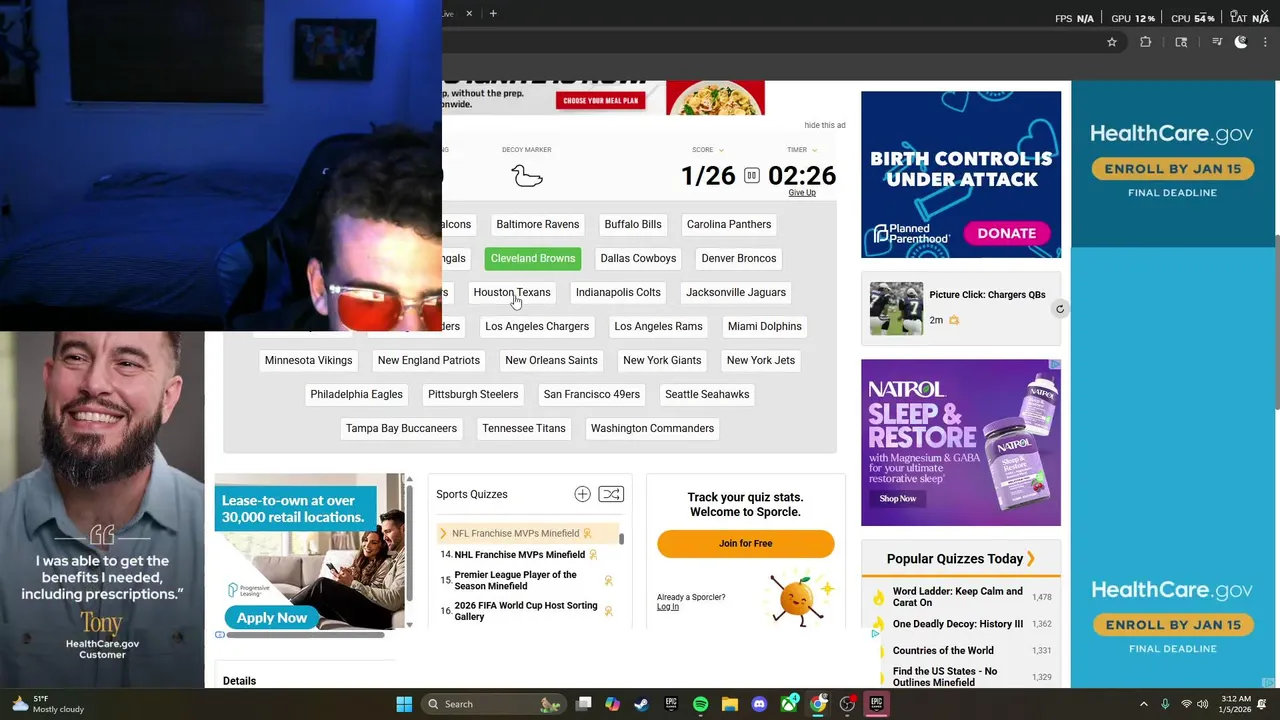Viewport: 1280px width, 720px height.
Task: Open the side panel icon in Chrome toolbar
Action: 1181,42
